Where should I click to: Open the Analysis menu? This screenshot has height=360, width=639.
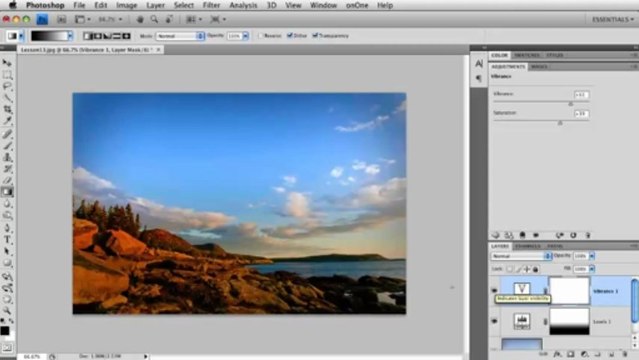243,5
